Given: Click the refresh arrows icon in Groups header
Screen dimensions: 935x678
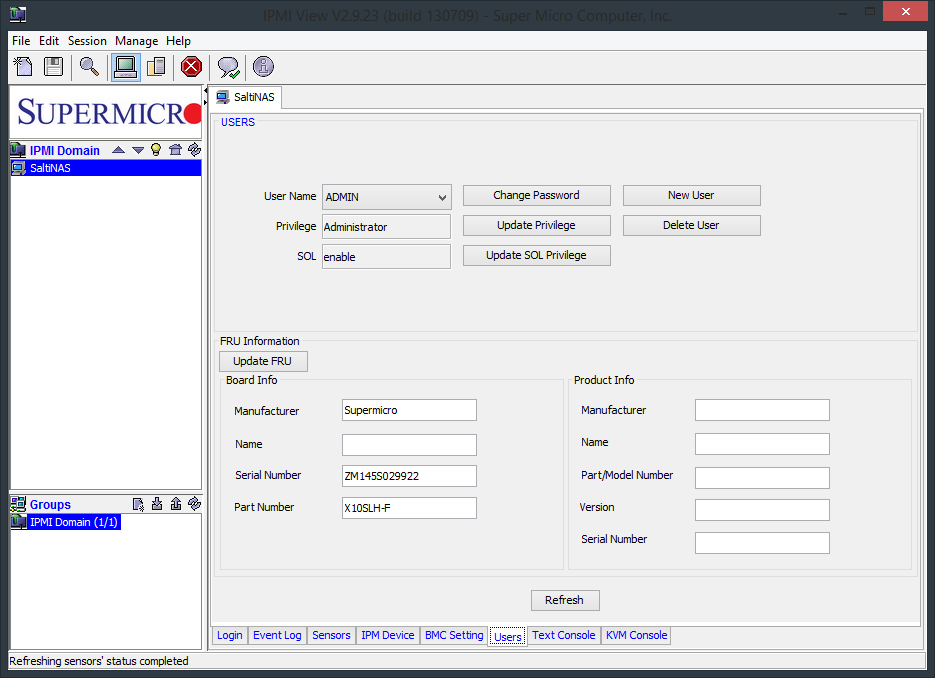Looking at the screenshot, I should point(194,504).
